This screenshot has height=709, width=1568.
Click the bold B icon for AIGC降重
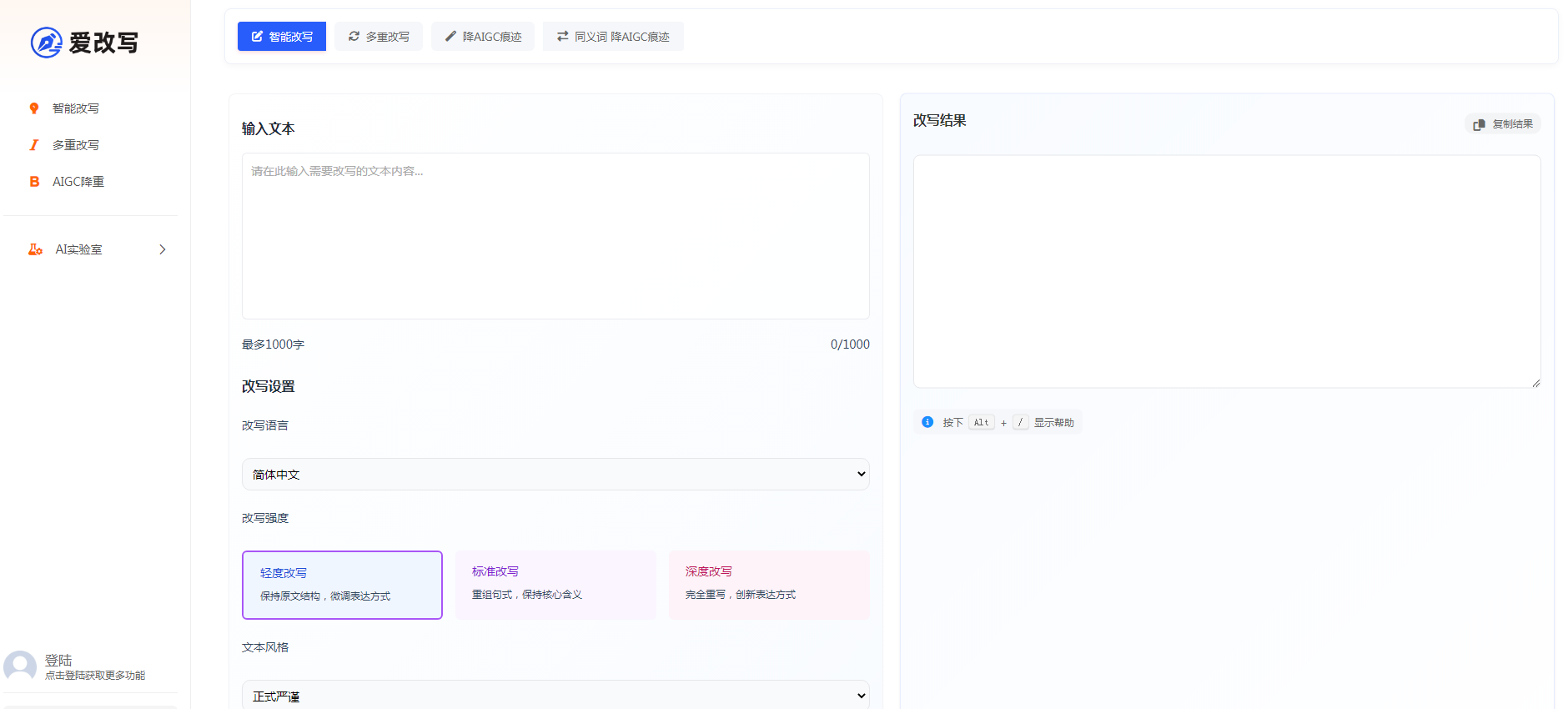pyautogui.click(x=34, y=182)
